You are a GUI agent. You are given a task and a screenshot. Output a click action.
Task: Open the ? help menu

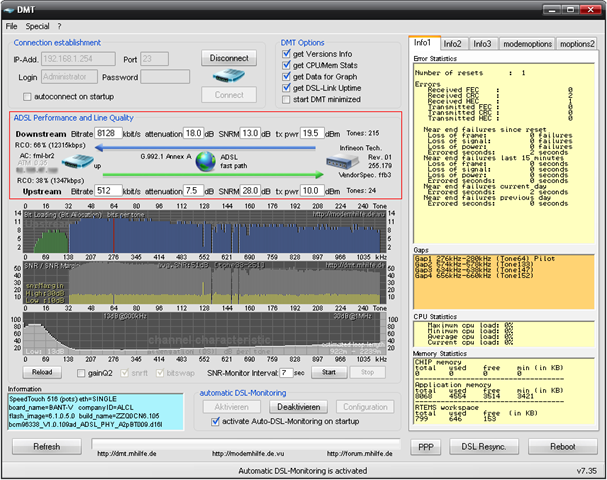[x=59, y=26]
